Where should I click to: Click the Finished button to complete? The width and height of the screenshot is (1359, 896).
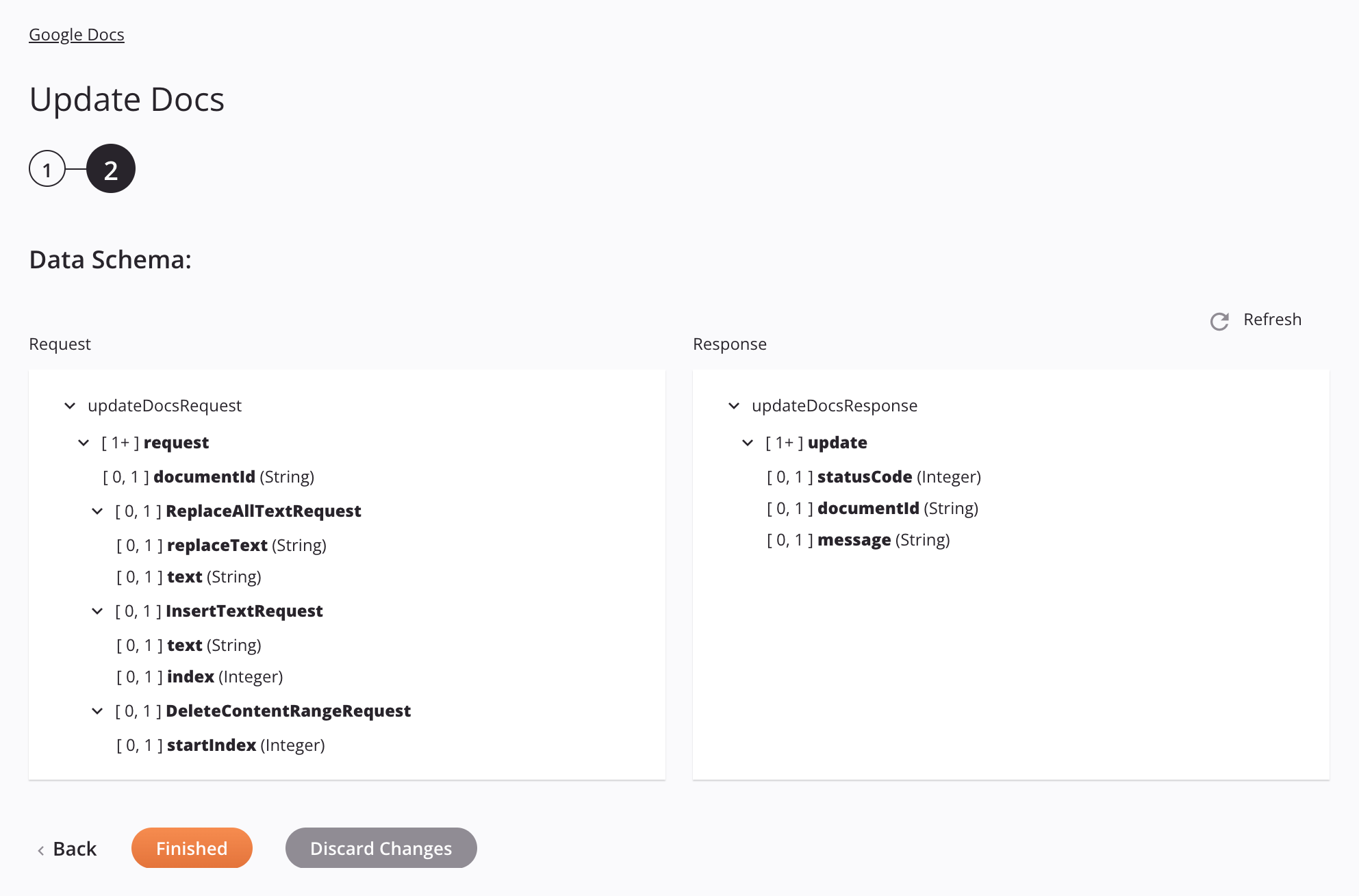(x=191, y=847)
